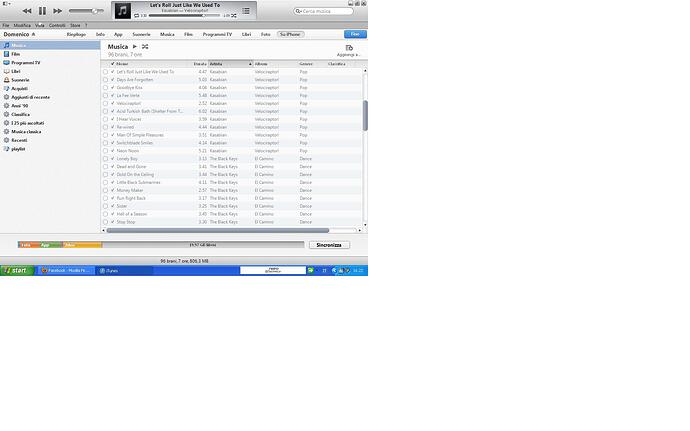
Task: Sort by the Album column header
Action: point(275,64)
